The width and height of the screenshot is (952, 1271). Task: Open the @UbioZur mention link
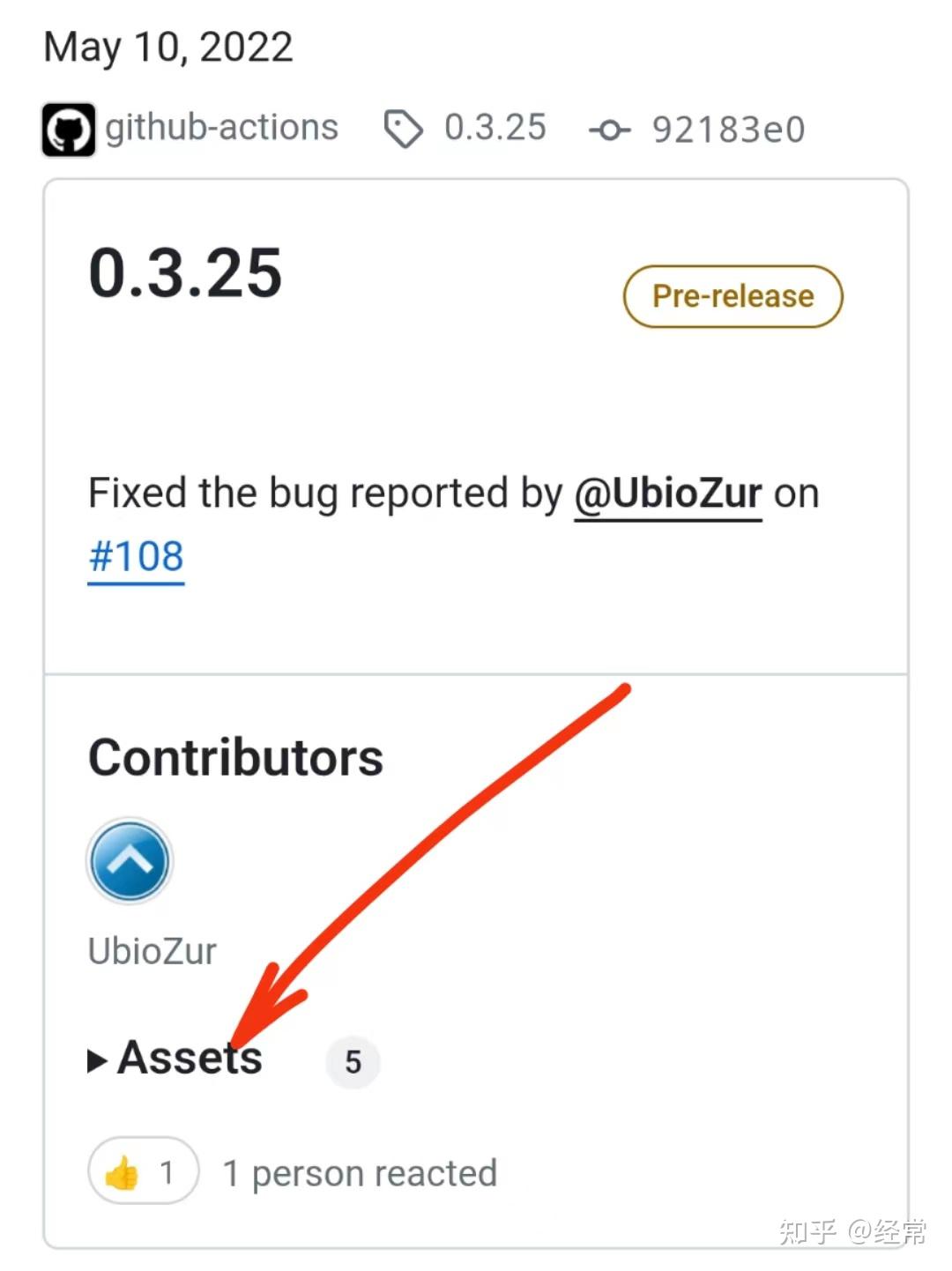point(667,494)
